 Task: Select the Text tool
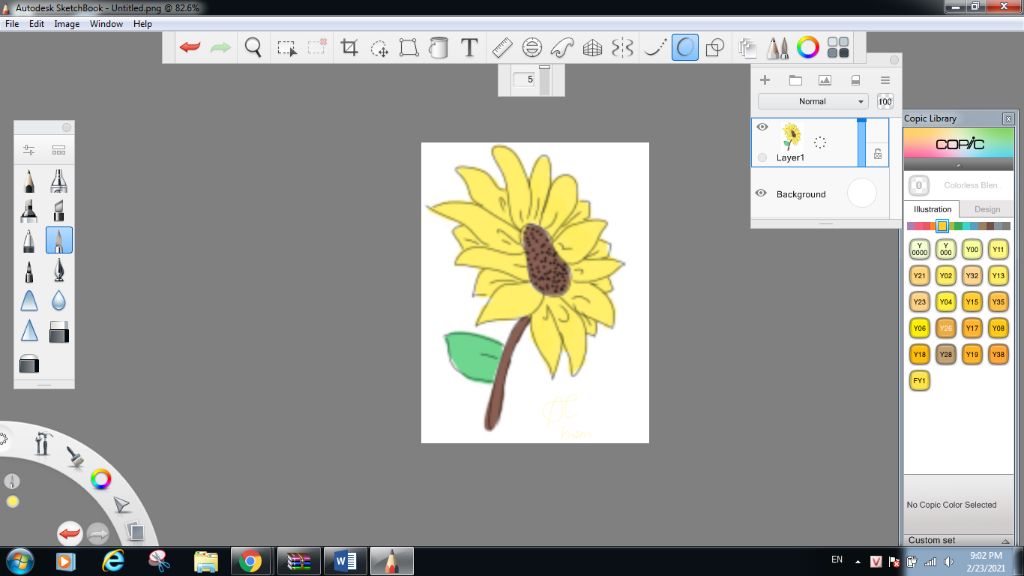coord(469,48)
